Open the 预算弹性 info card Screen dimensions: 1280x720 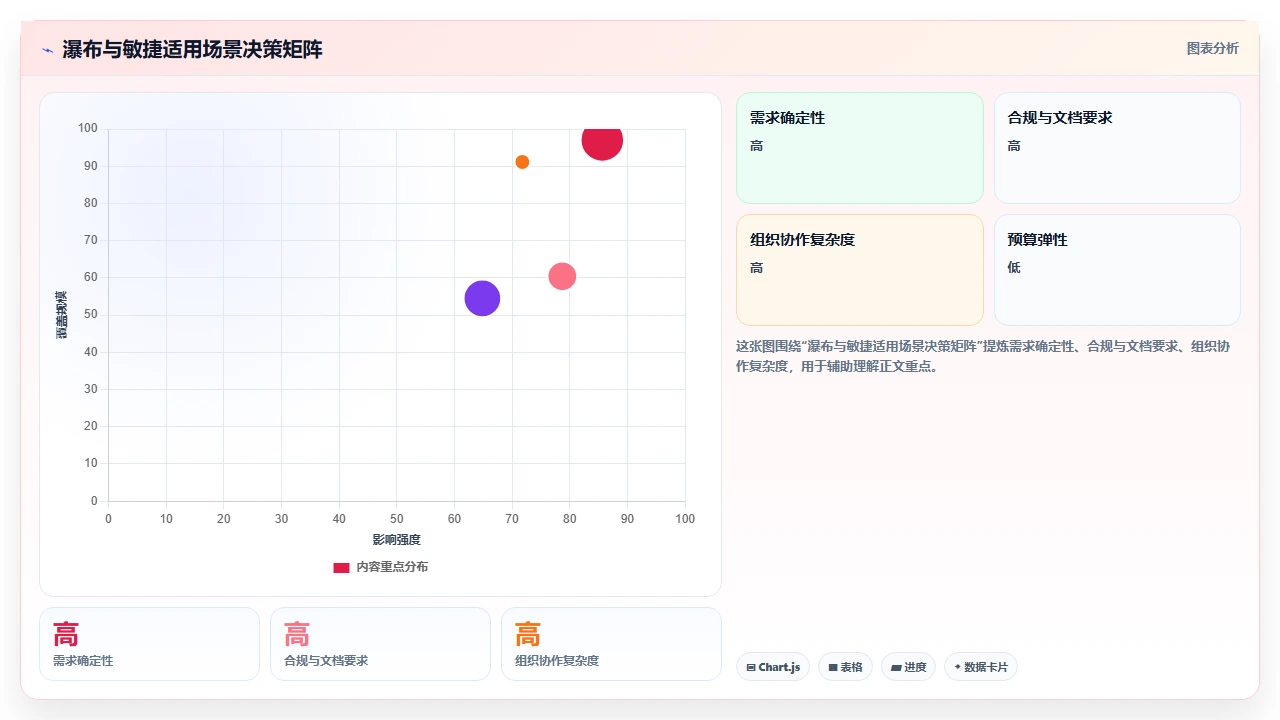[1117, 270]
